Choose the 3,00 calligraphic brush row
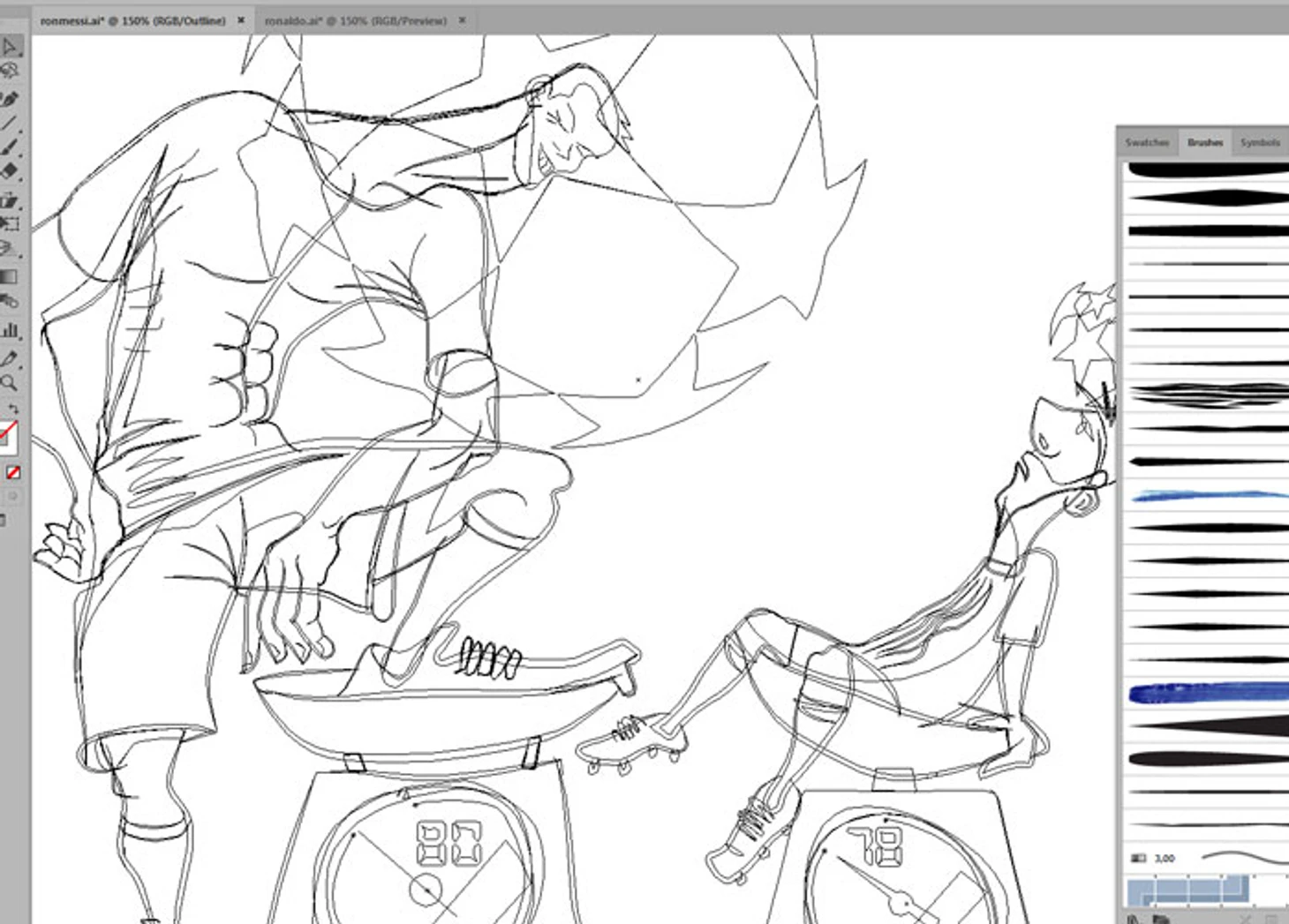The width and height of the screenshot is (1289, 924). coord(1208,857)
